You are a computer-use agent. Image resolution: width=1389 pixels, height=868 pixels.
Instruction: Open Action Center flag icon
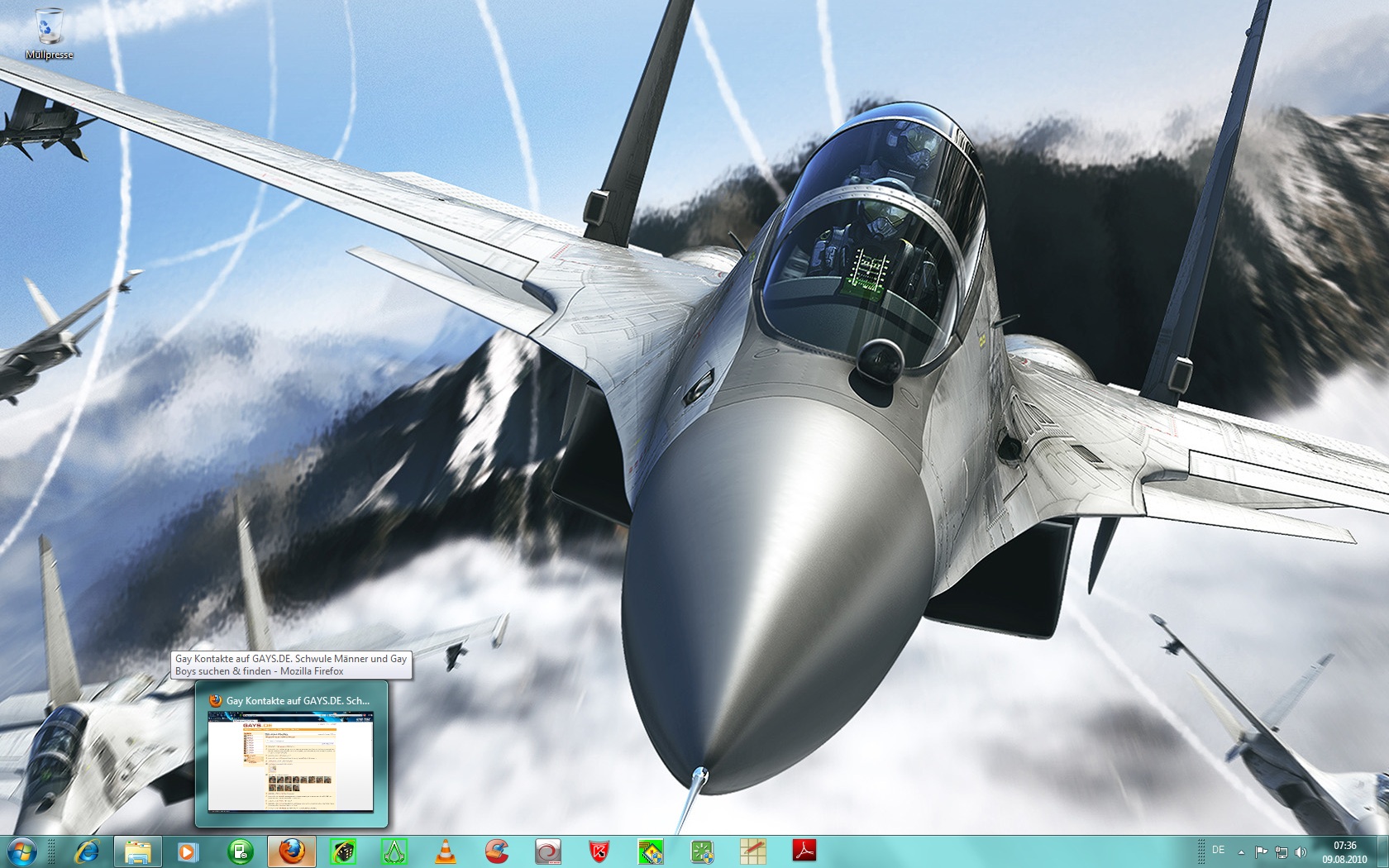tap(1262, 851)
